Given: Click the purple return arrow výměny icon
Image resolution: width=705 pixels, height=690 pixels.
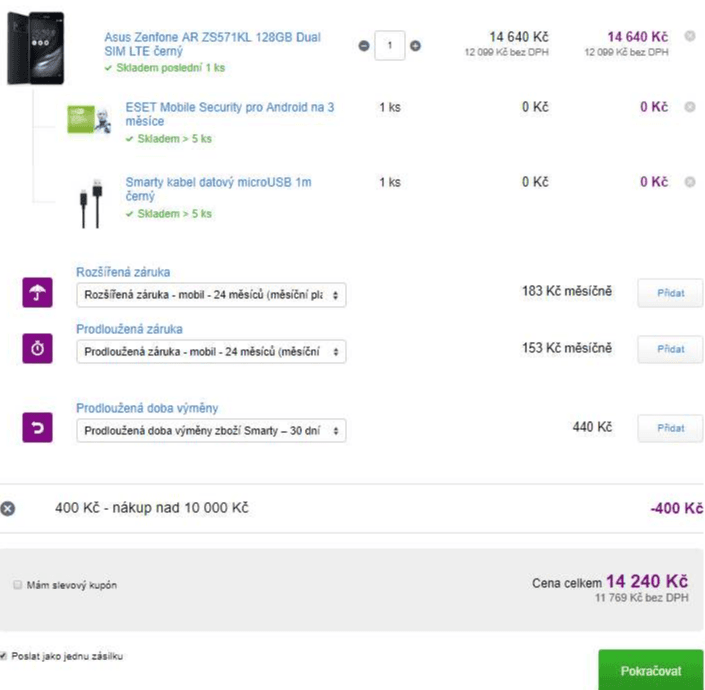Looking at the screenshot, I should (37, 427).
